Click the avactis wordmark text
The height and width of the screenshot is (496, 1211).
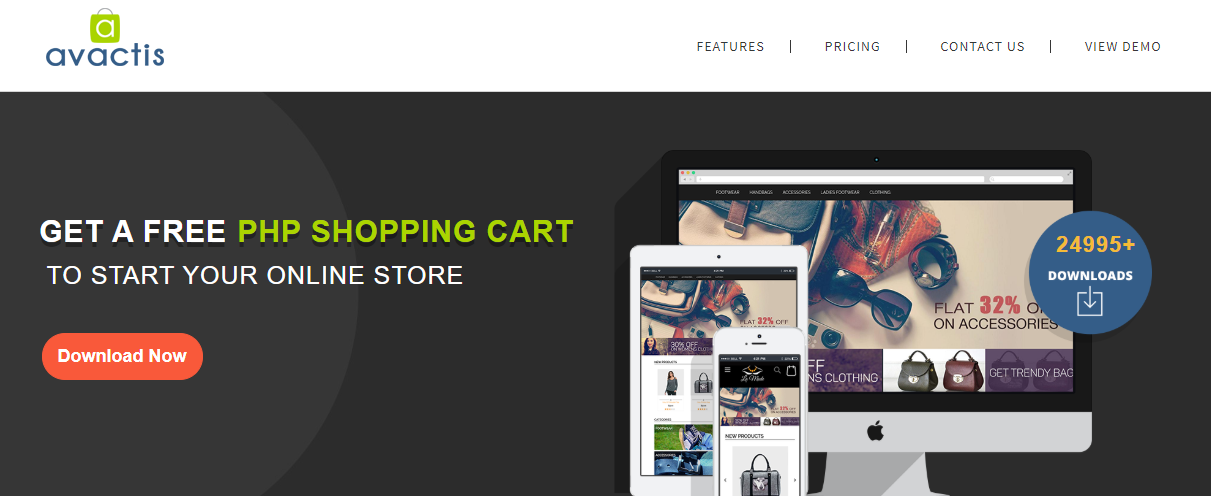point(105,55)
